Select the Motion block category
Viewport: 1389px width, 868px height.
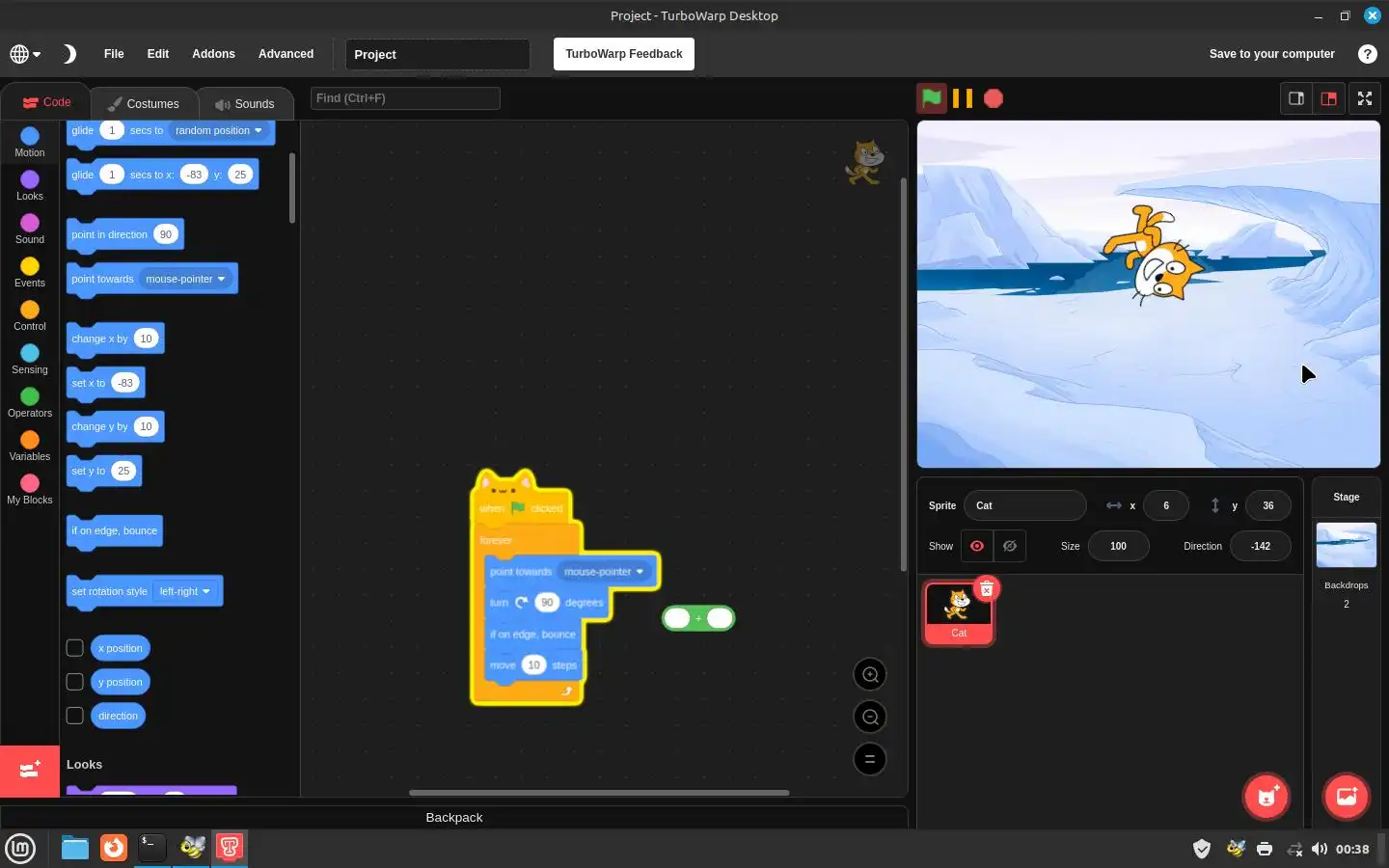(x=30, y=142)
